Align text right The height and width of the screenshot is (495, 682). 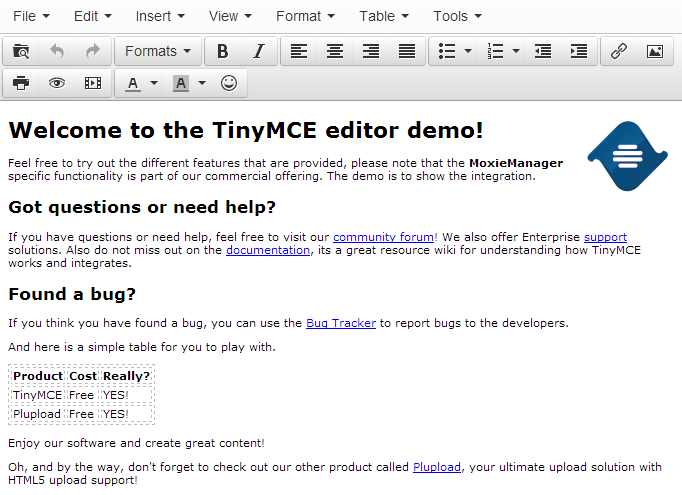pyautogui.click(x=371, y=51)
